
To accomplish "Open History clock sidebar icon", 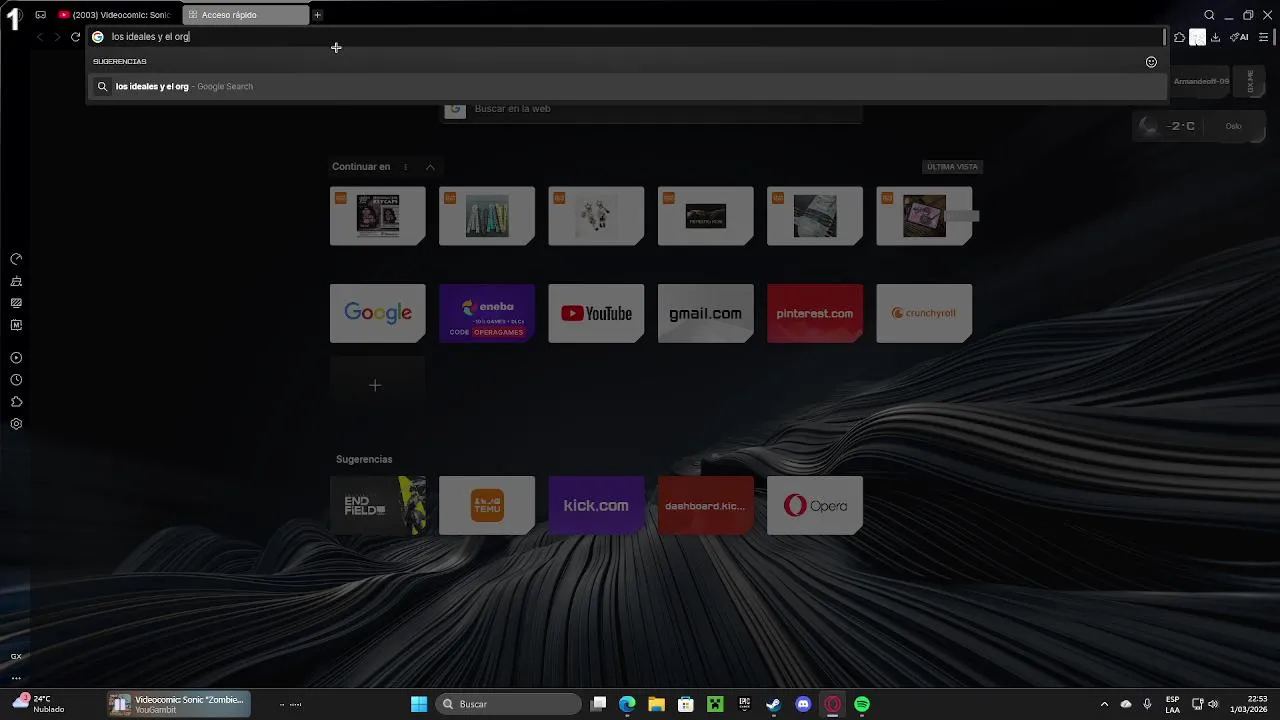I will point(16,380).
